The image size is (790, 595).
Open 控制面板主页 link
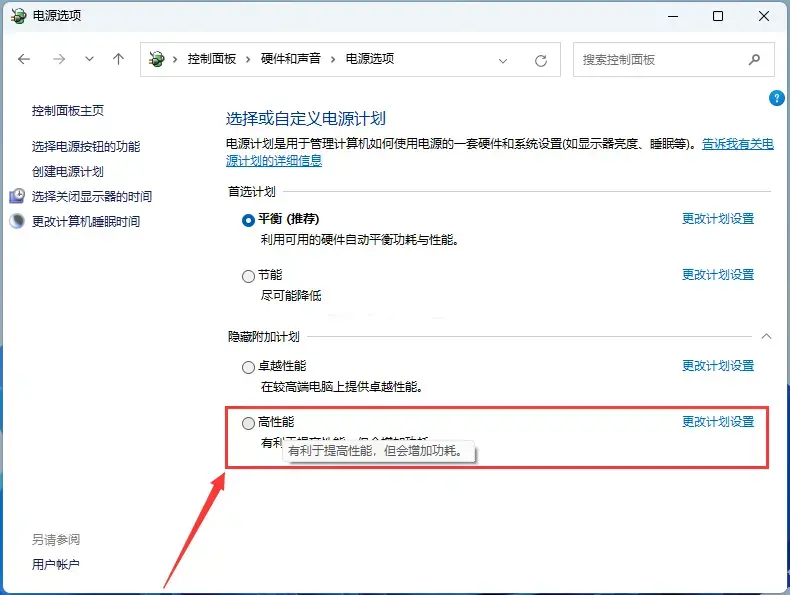(x=68, y=111)
